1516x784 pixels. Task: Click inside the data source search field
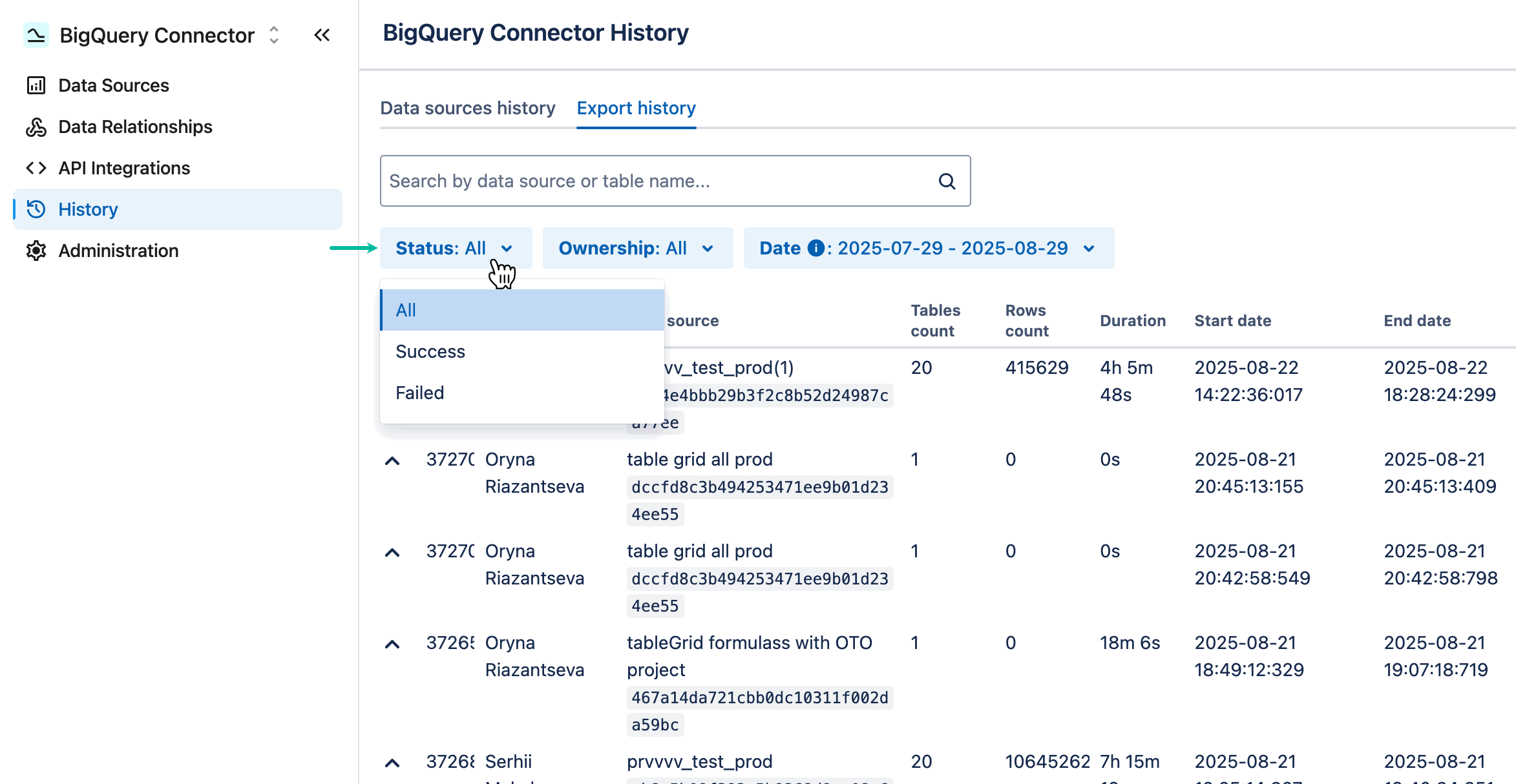646,181
